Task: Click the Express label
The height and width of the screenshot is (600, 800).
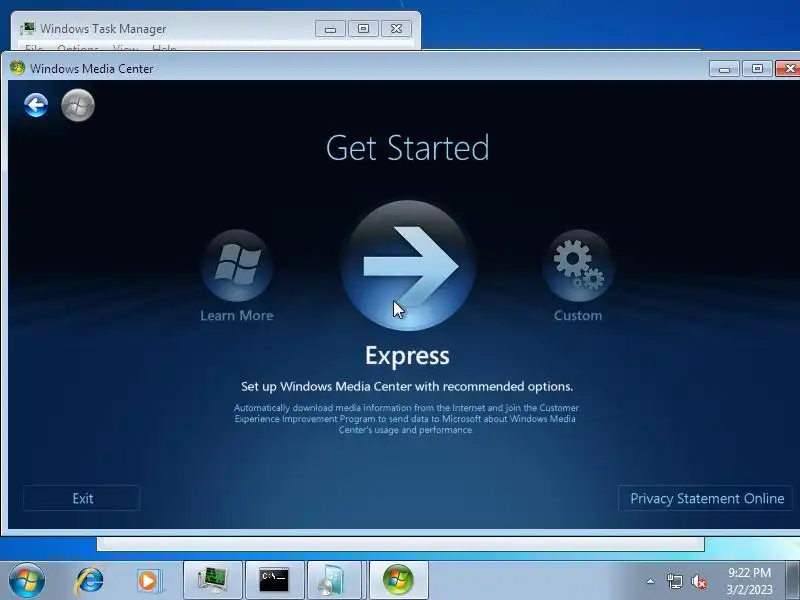Action: point(407,356)
